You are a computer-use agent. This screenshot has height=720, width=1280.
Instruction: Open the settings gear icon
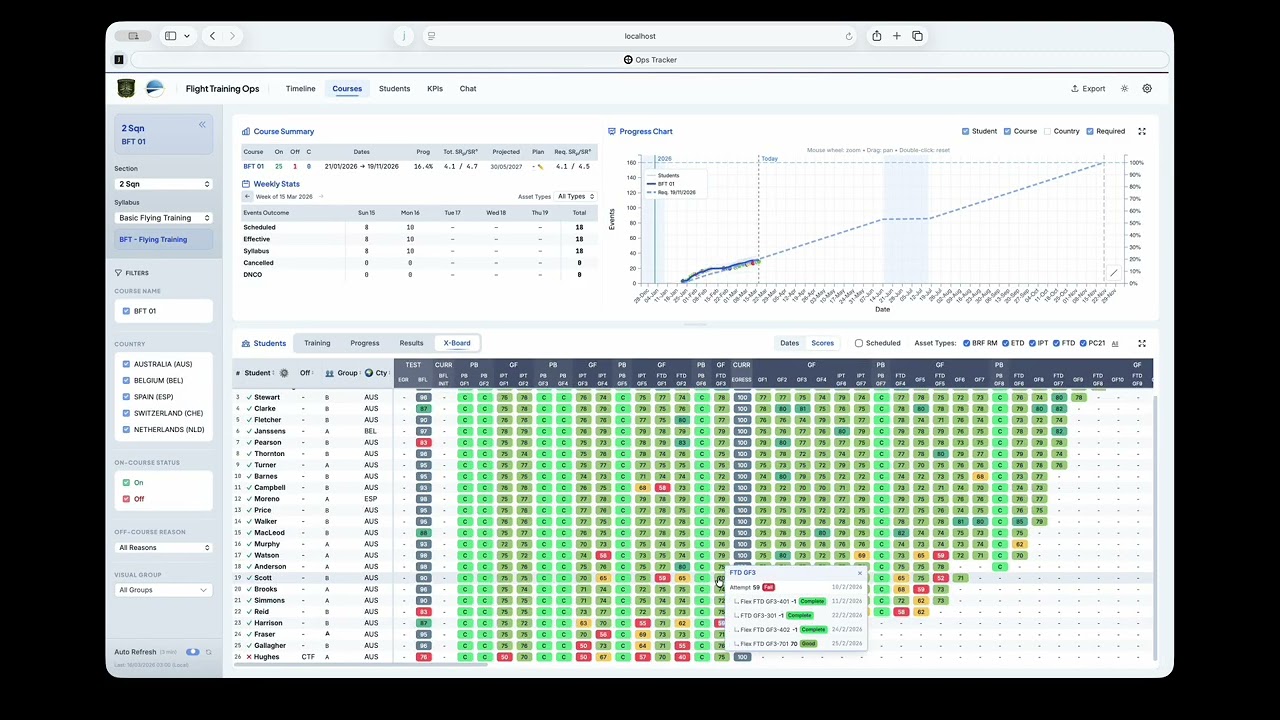(1147, 89)
